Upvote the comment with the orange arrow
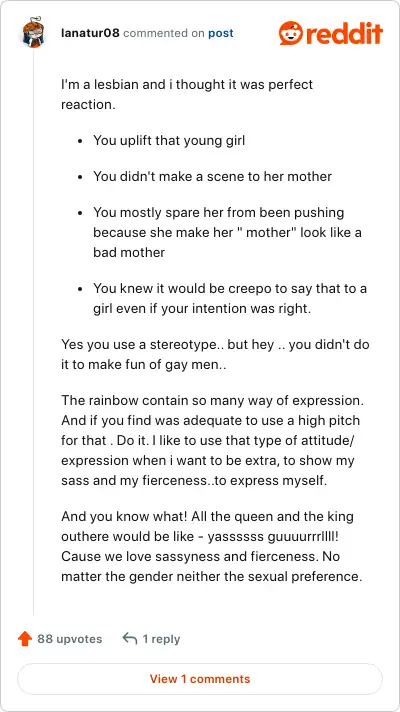The image size is (400, 712). tap(25, 639)
